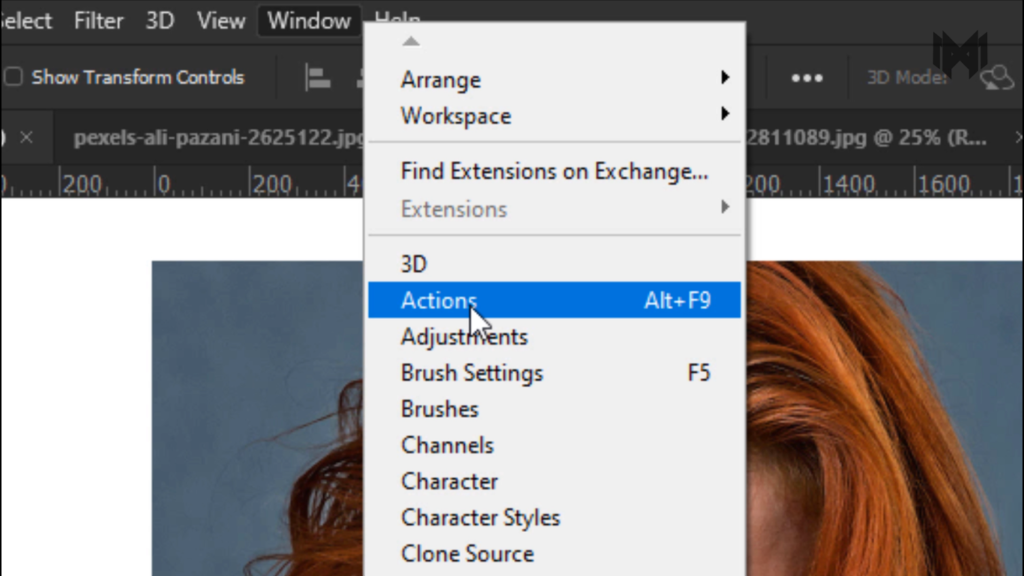This screenshot has width=1024, height=576.
Task: Open the Filter menu
Action: coord(99,21)
